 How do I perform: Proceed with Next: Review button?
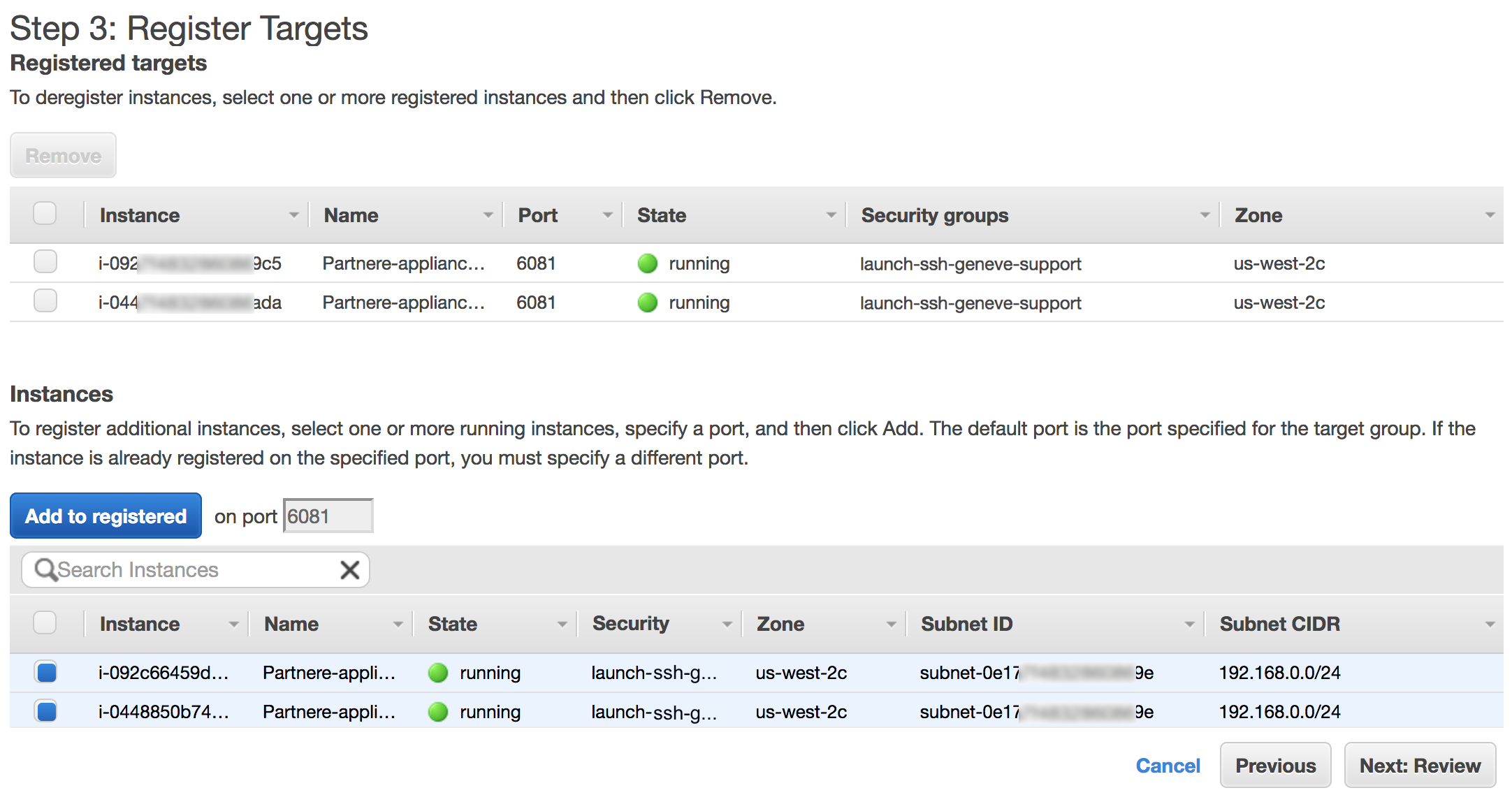1420,766
